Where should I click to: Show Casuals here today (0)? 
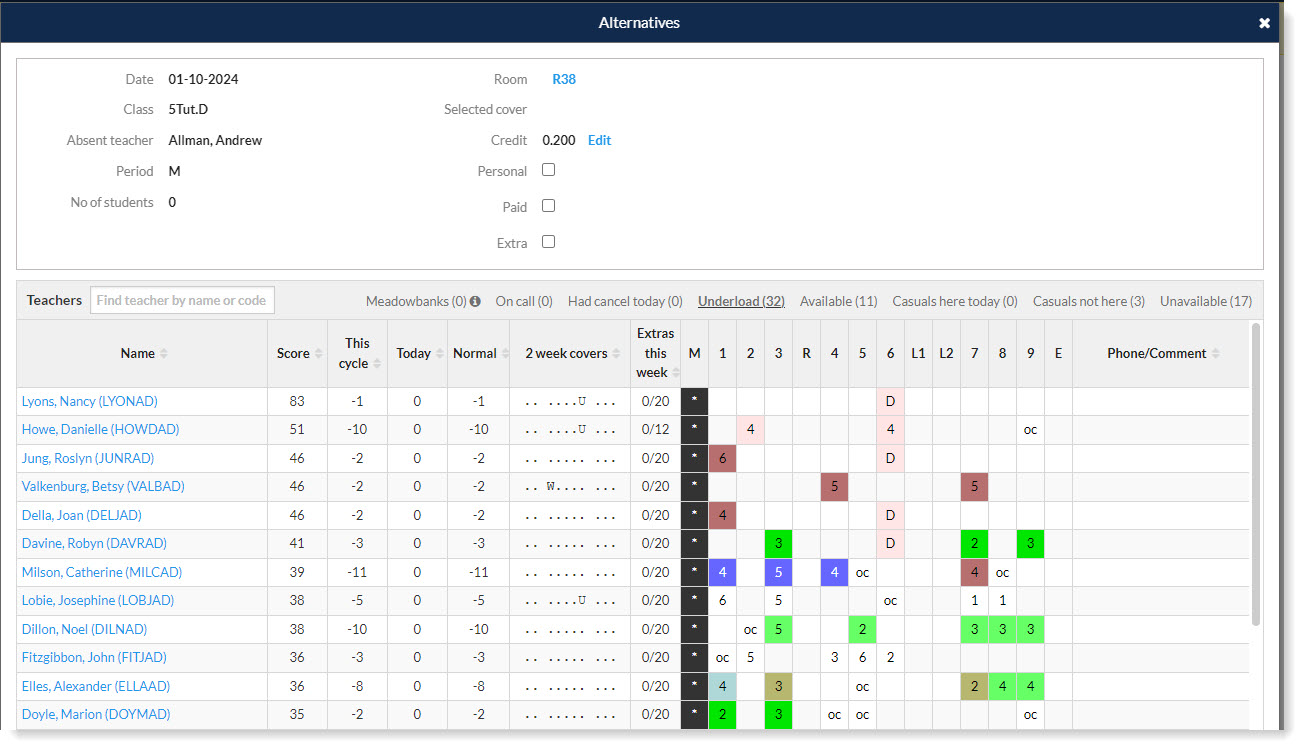pyautogui.click(x=955, y=301)
